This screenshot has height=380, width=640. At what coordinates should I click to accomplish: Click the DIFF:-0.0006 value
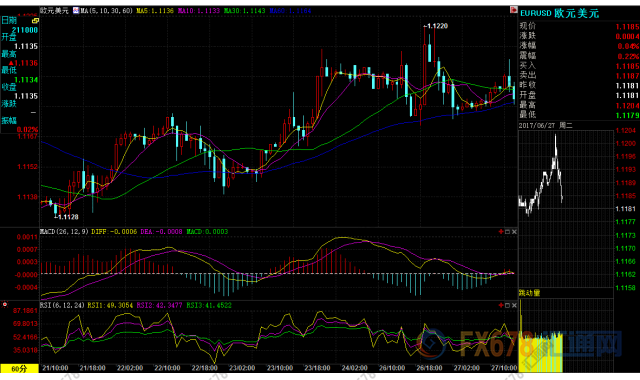(114, 231)
